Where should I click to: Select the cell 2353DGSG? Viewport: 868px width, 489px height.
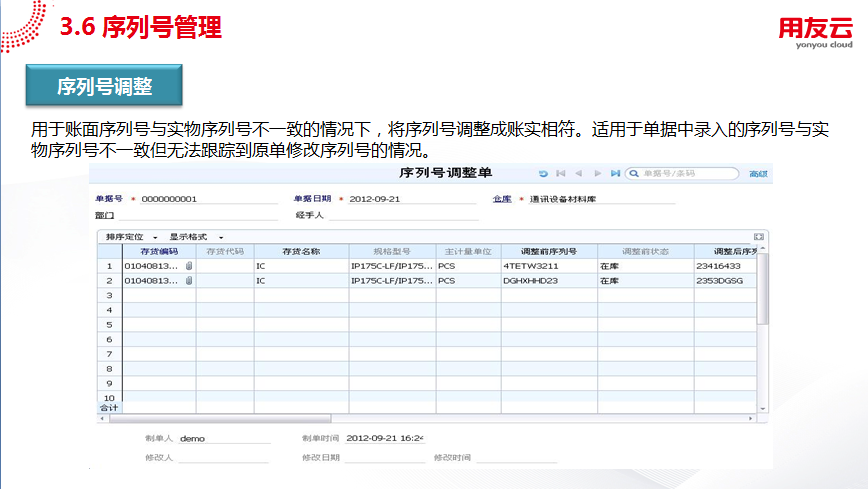coord(726,281)
